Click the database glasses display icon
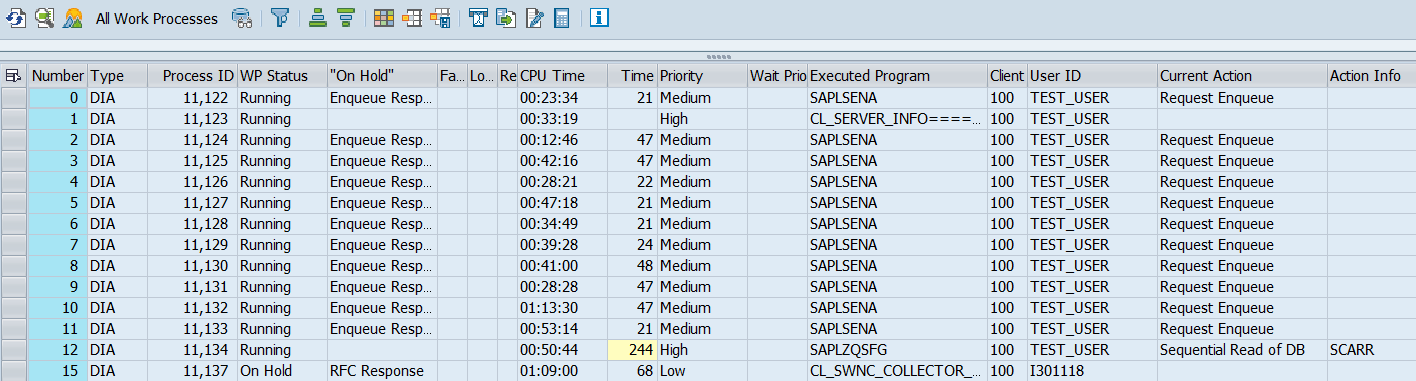Viewport: 1416px width, 381px height. coord(241,18)
